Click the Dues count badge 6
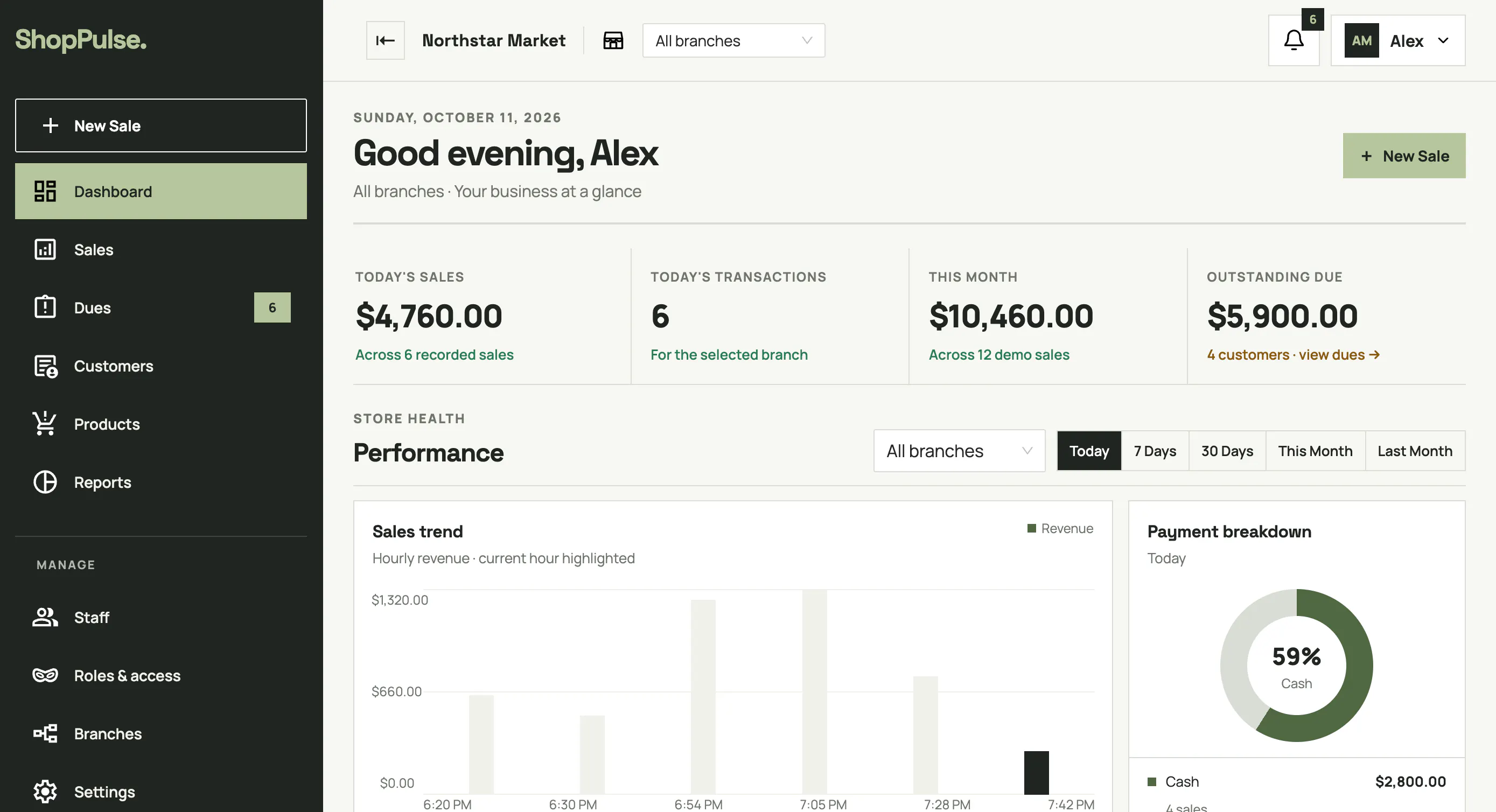Screen dimensions: 1496x812 [272, 307]
